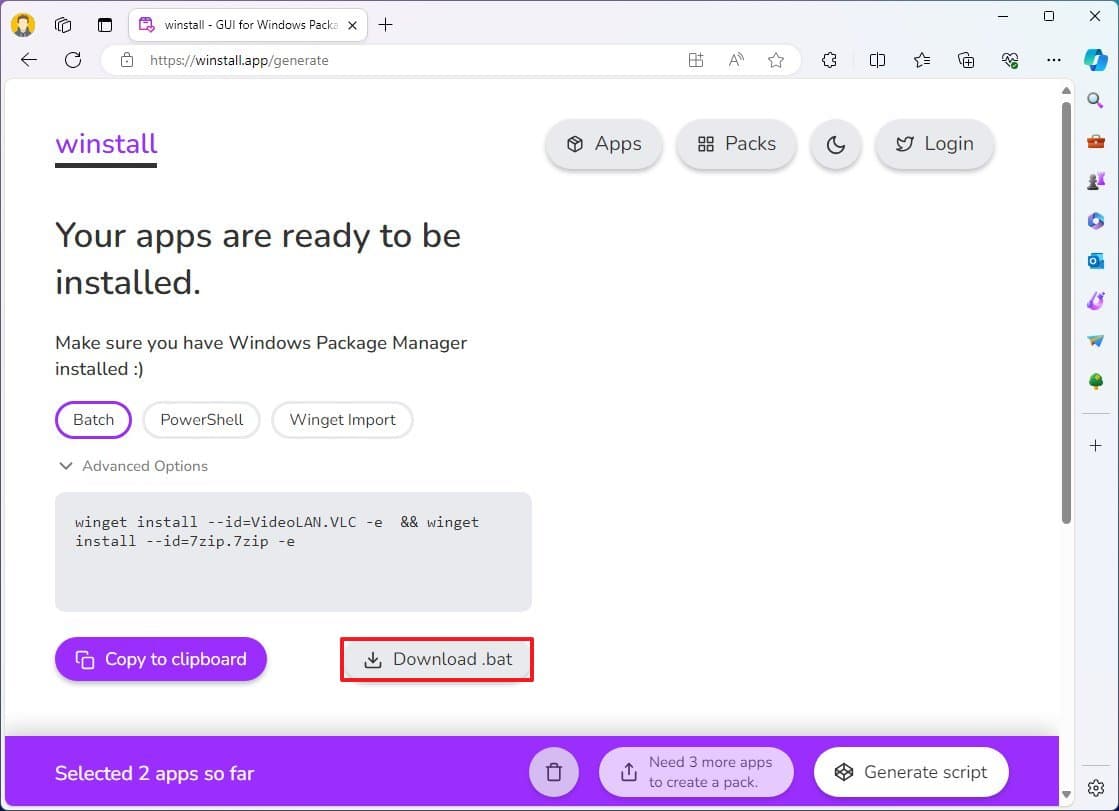Click the Copilot icon in the Edge toolbar
The image size is (1119, 811).
(x=1096, y=59)
